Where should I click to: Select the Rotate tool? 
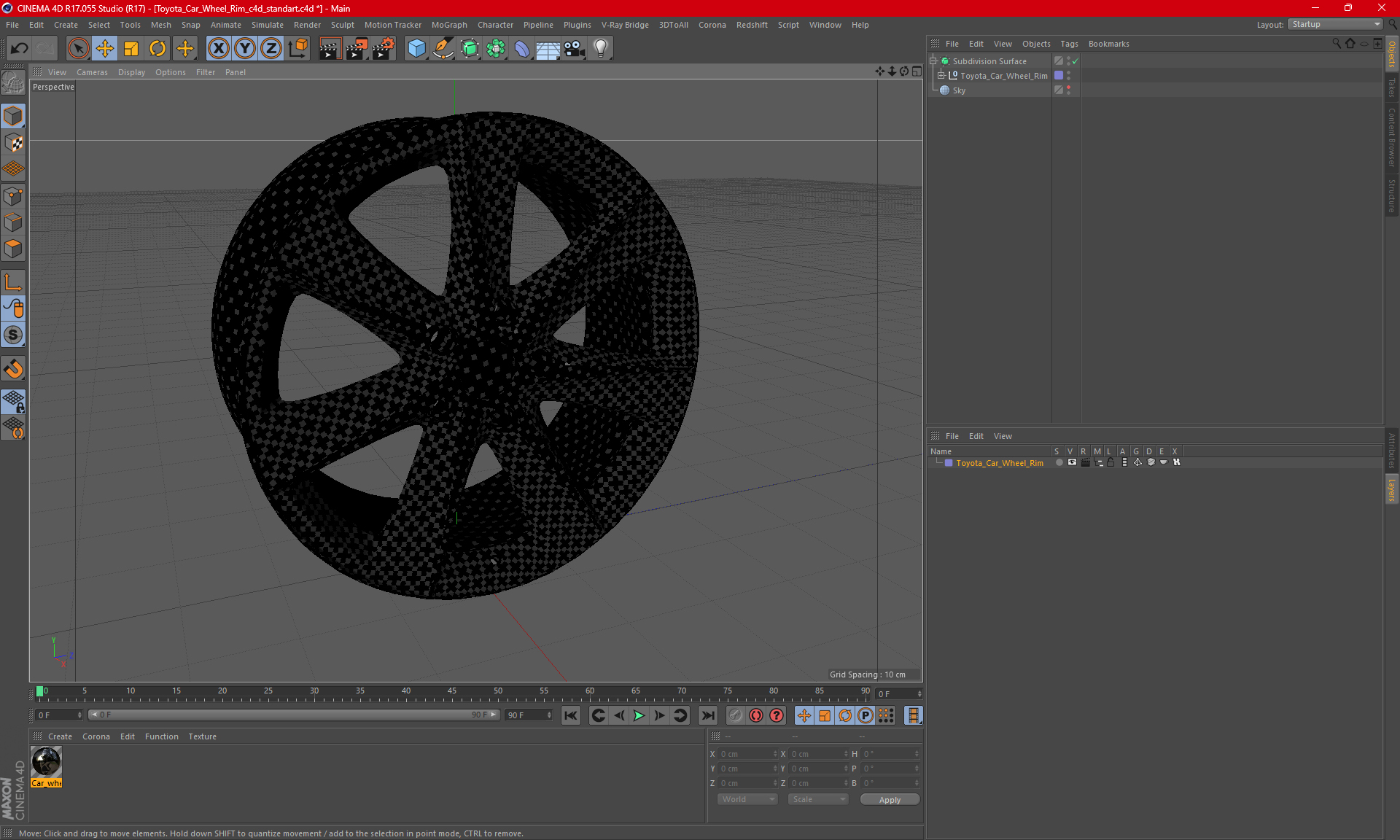pos(157,49)
